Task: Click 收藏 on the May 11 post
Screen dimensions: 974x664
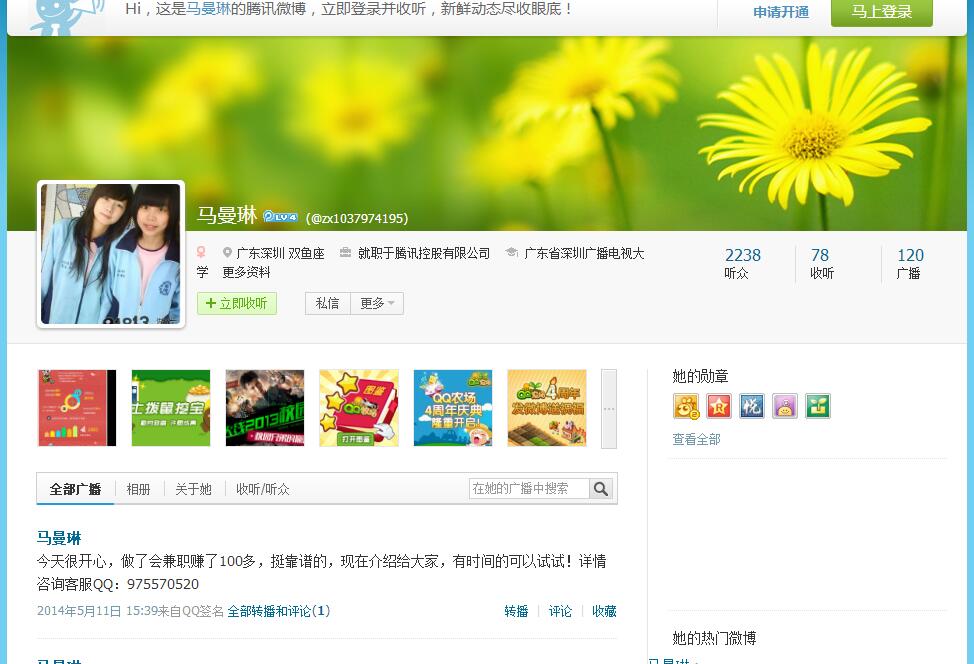Action: [x=604, y=611]
